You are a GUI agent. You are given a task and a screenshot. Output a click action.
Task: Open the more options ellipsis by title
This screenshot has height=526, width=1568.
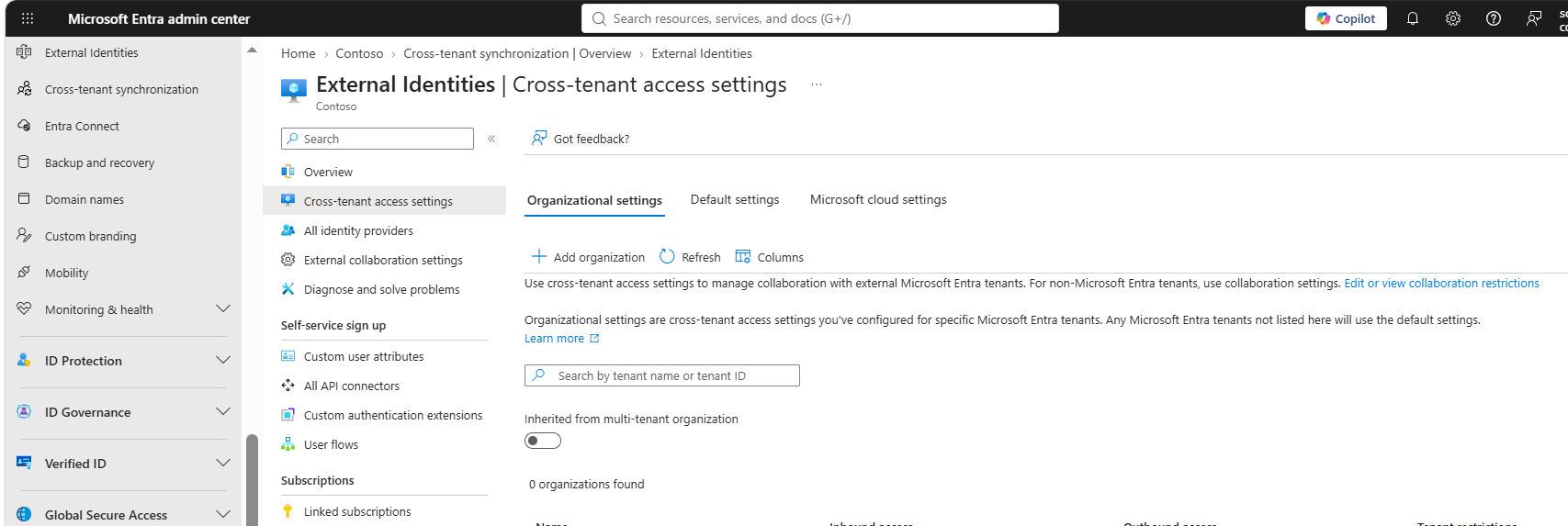(x=817, y=84)
